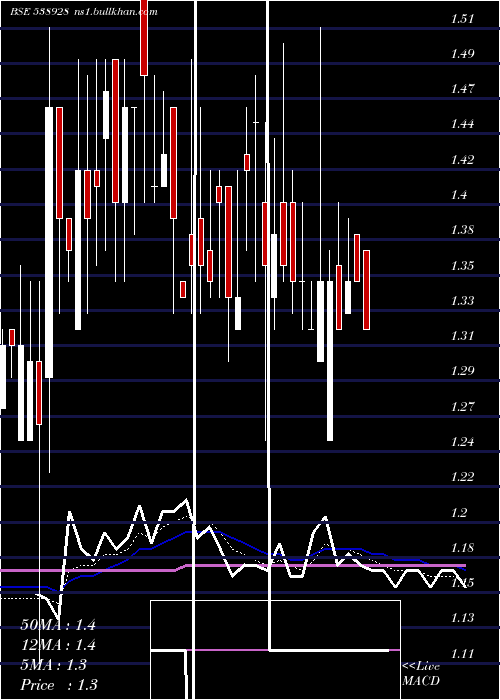Click the 1.38 price axis label

point(462,230)
